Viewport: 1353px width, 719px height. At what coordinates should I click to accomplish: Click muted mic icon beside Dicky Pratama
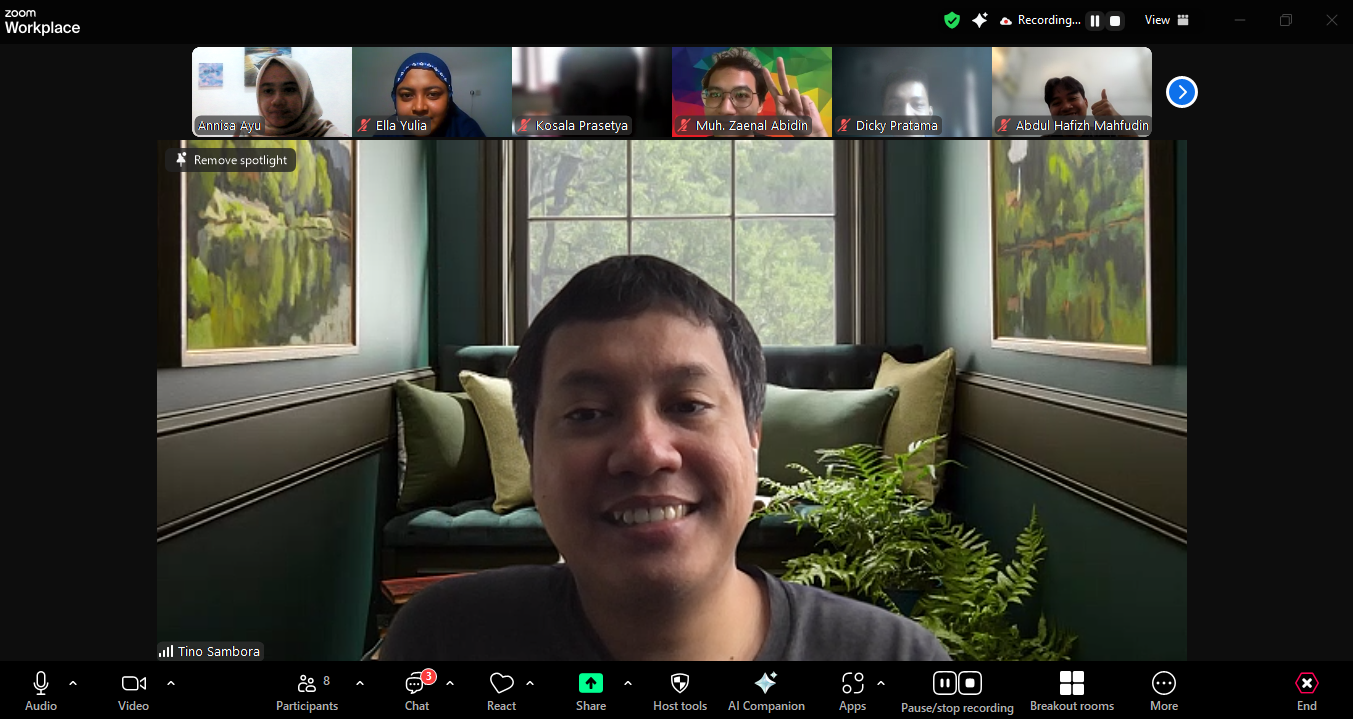point(845,126)
